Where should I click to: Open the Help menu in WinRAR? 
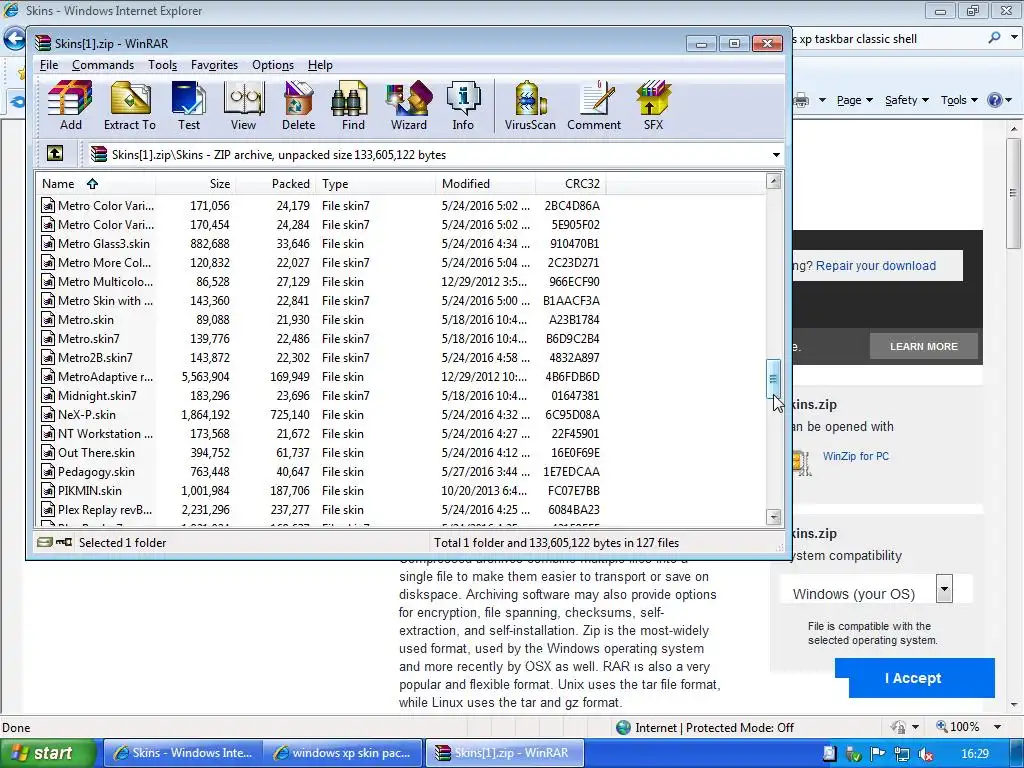click(320, 65)
